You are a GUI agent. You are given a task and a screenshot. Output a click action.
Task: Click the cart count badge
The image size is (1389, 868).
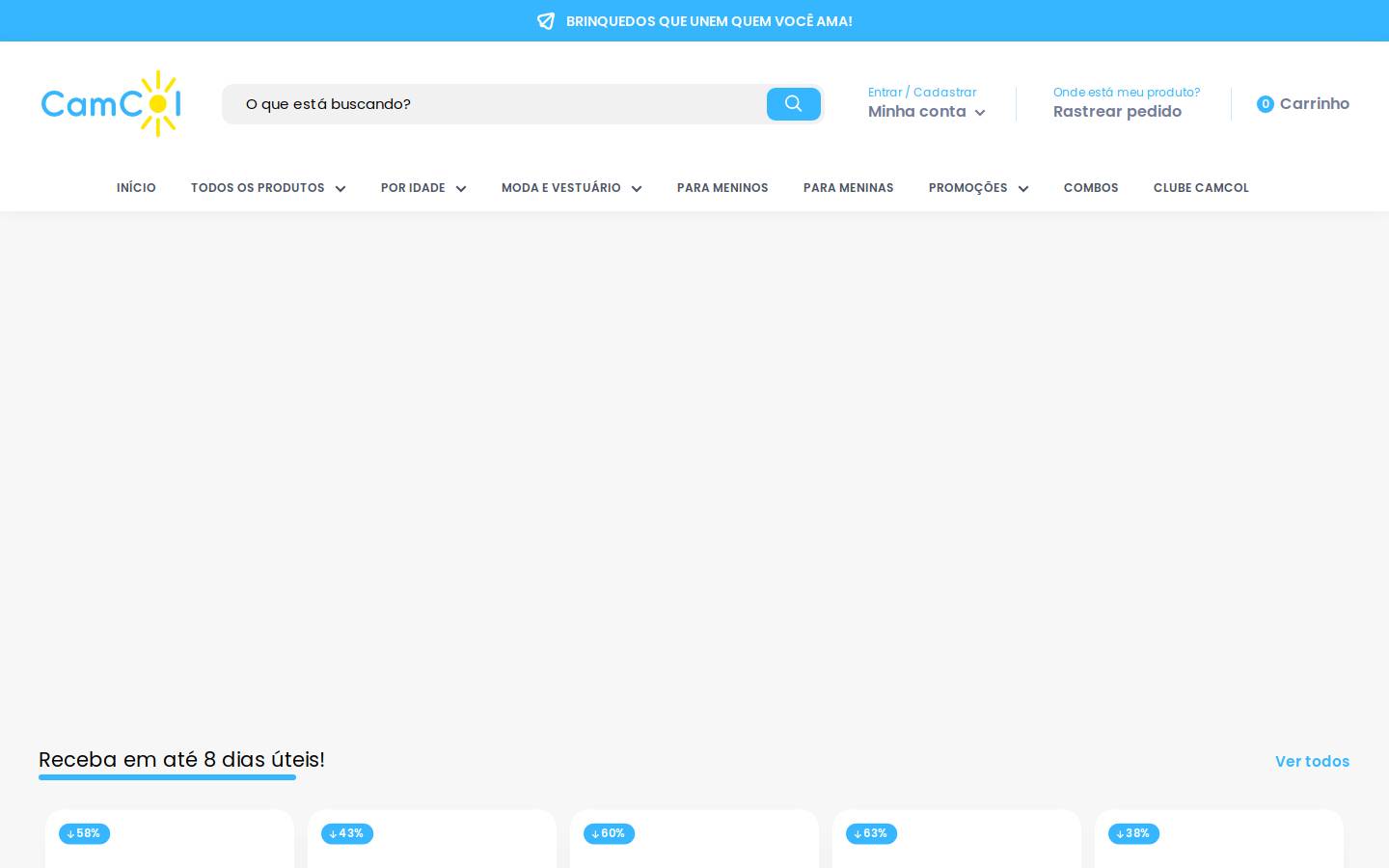pyautogui.click(x=1266, y=104)
